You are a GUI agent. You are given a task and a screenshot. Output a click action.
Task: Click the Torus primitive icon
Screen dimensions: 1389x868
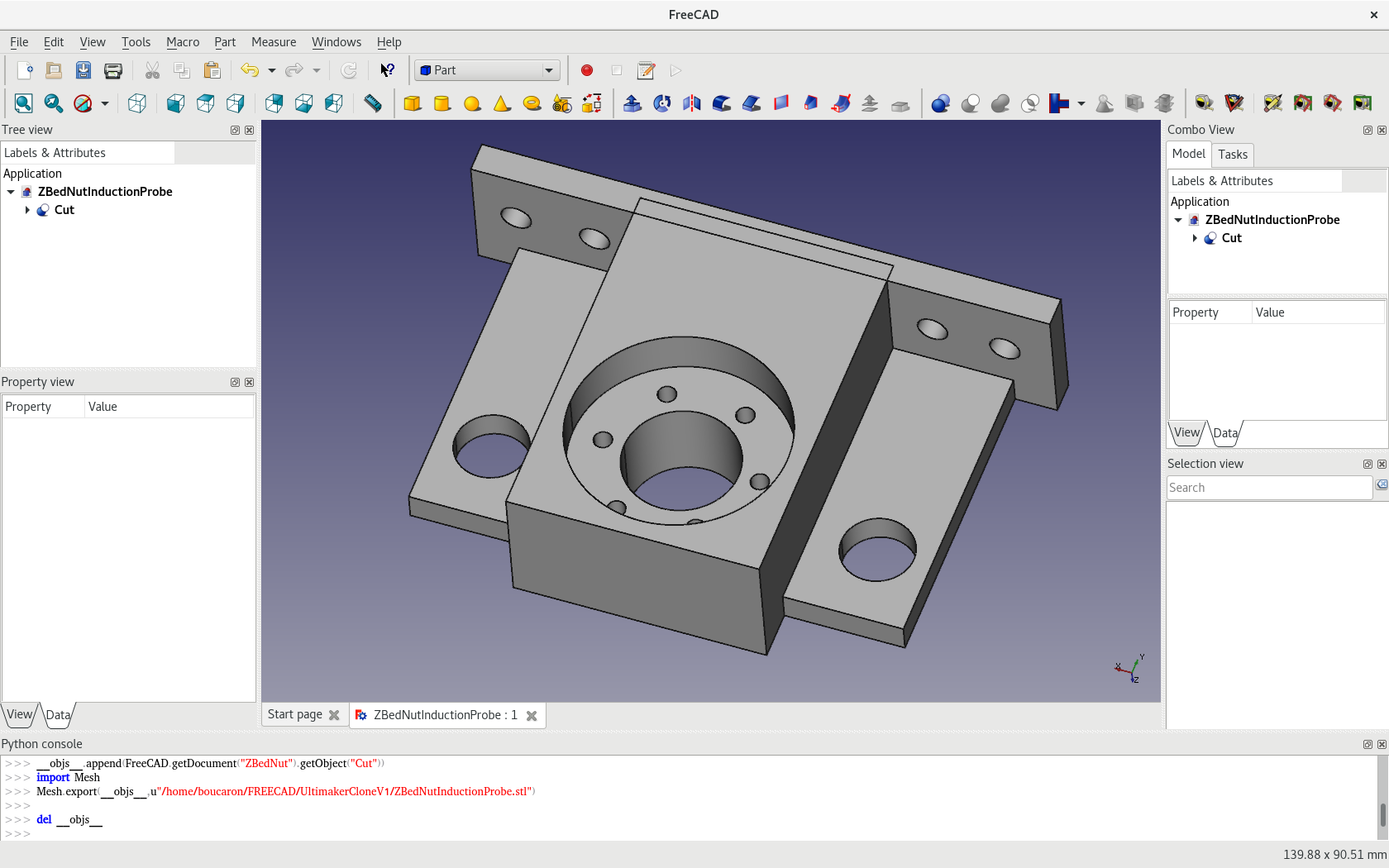(532, 103)
